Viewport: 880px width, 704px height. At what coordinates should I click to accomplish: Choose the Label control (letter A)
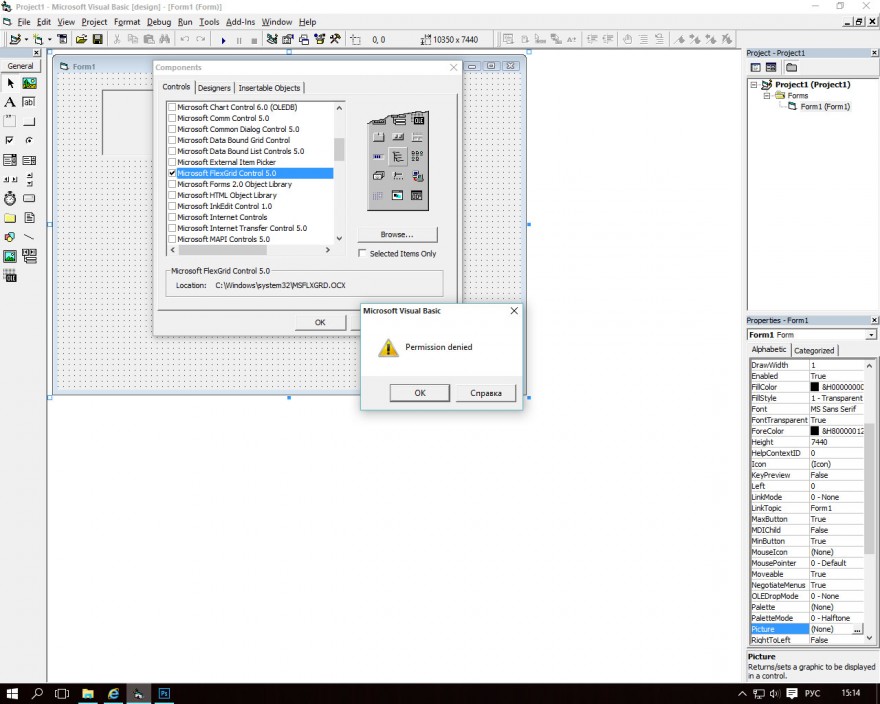click(10, 102)
